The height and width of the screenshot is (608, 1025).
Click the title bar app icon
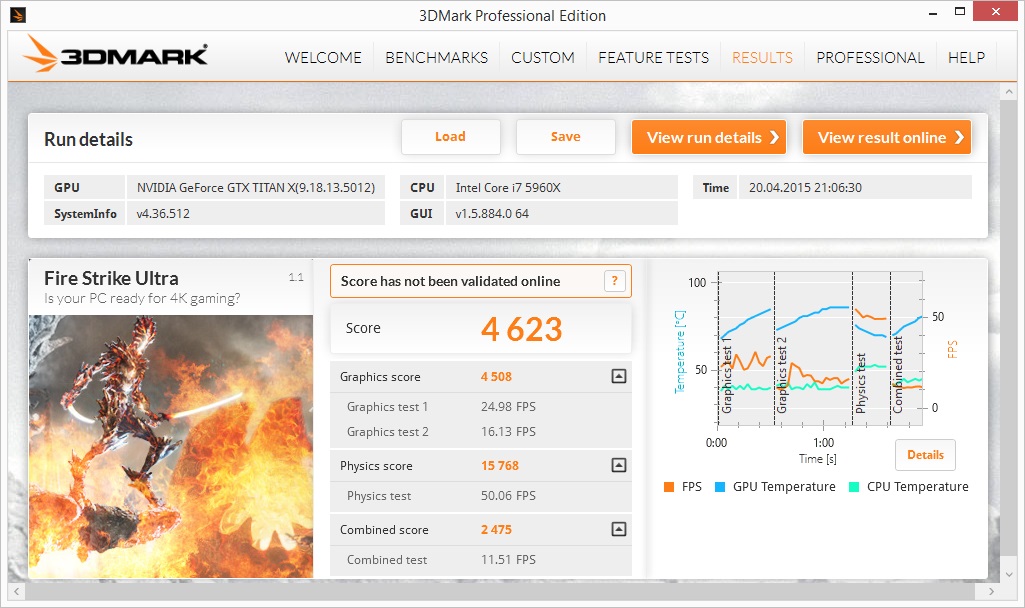(18, 14)
